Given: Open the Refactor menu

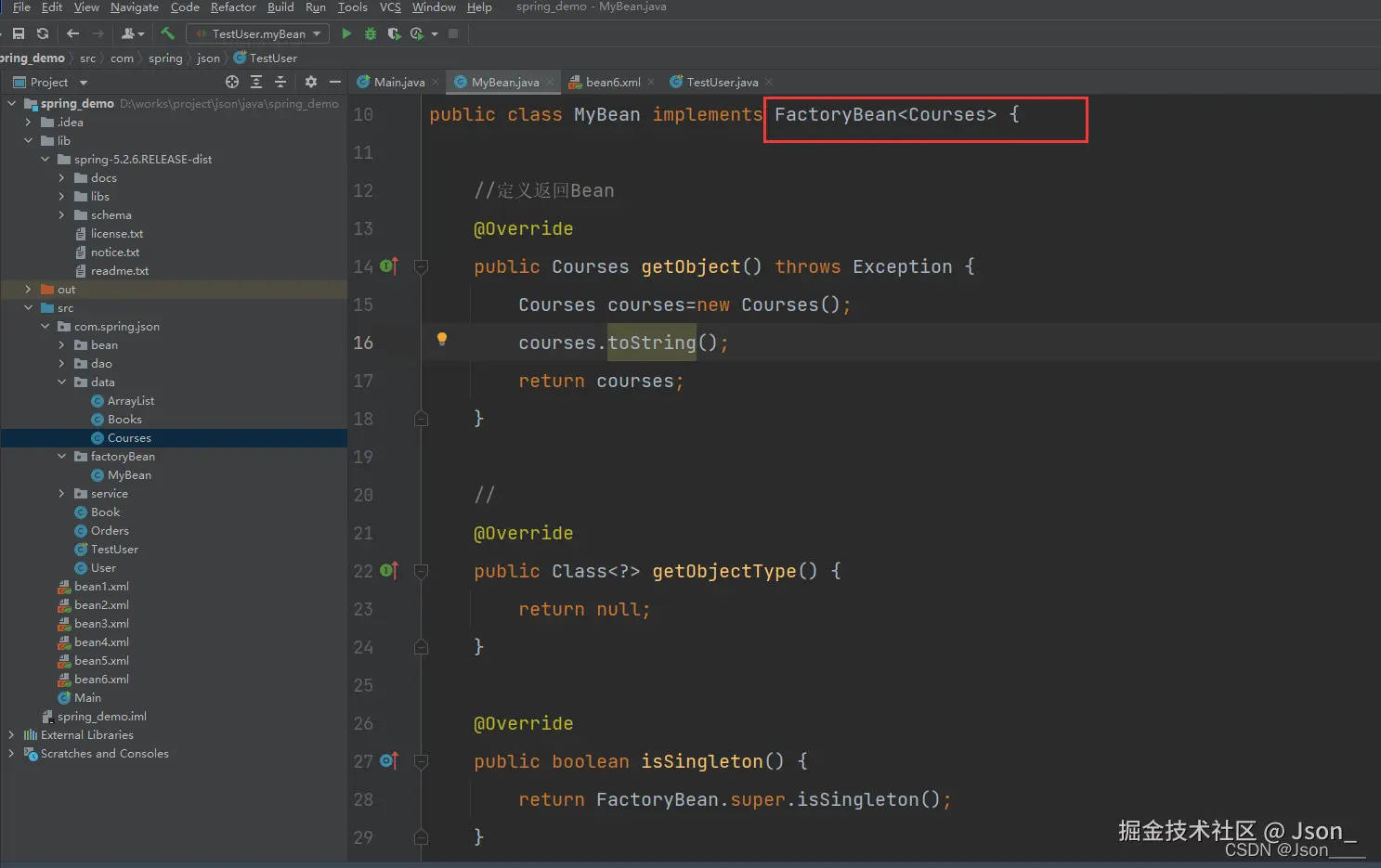Looking at the screenshot, I should coord(233,7).
